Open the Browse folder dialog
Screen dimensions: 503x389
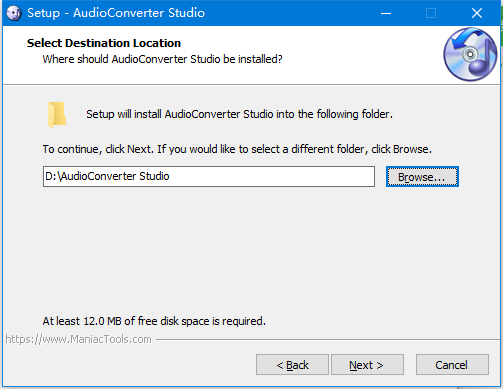pyautogui.click(x=422, y=177)
